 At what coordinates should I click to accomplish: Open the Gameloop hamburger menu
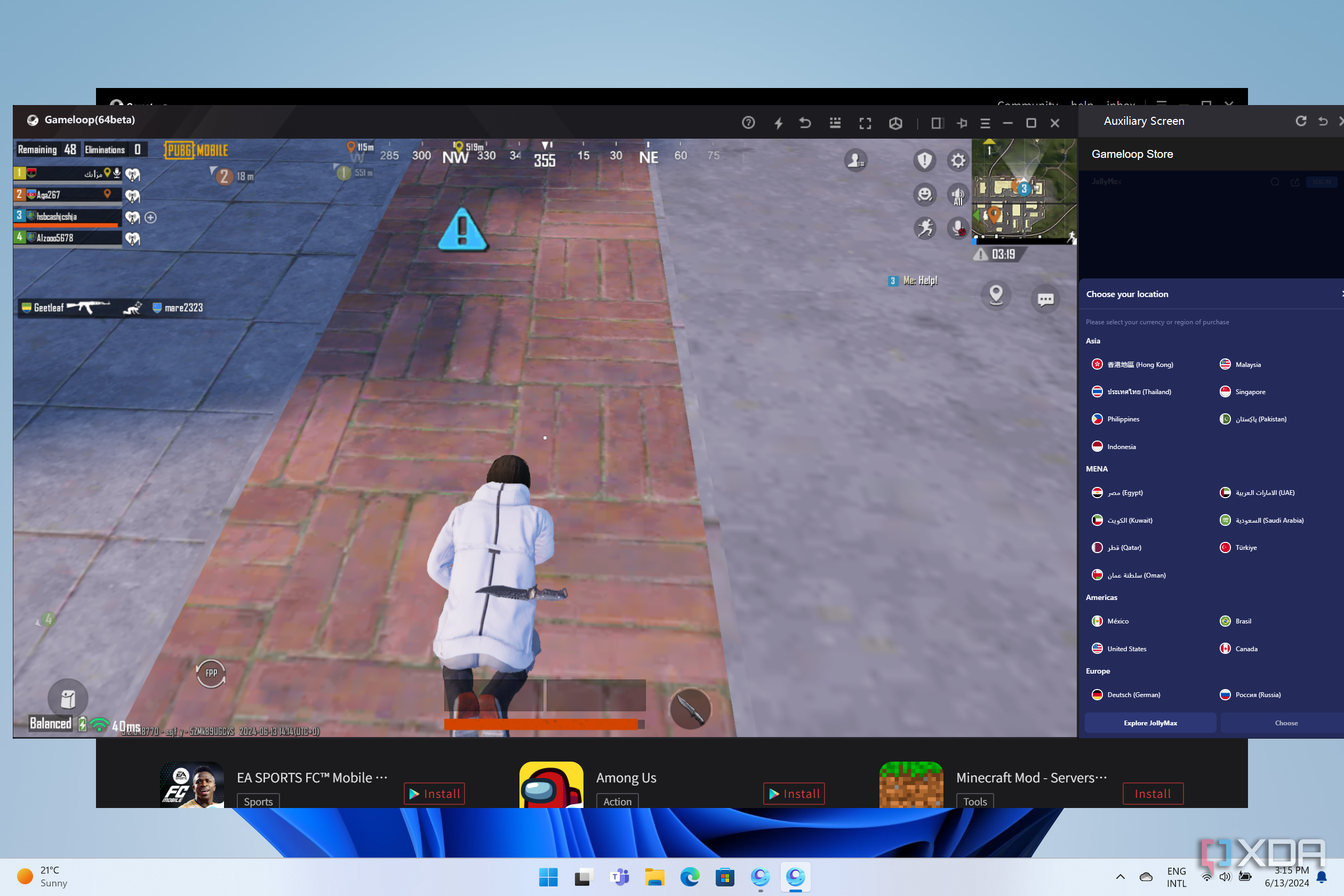point(985,123)
